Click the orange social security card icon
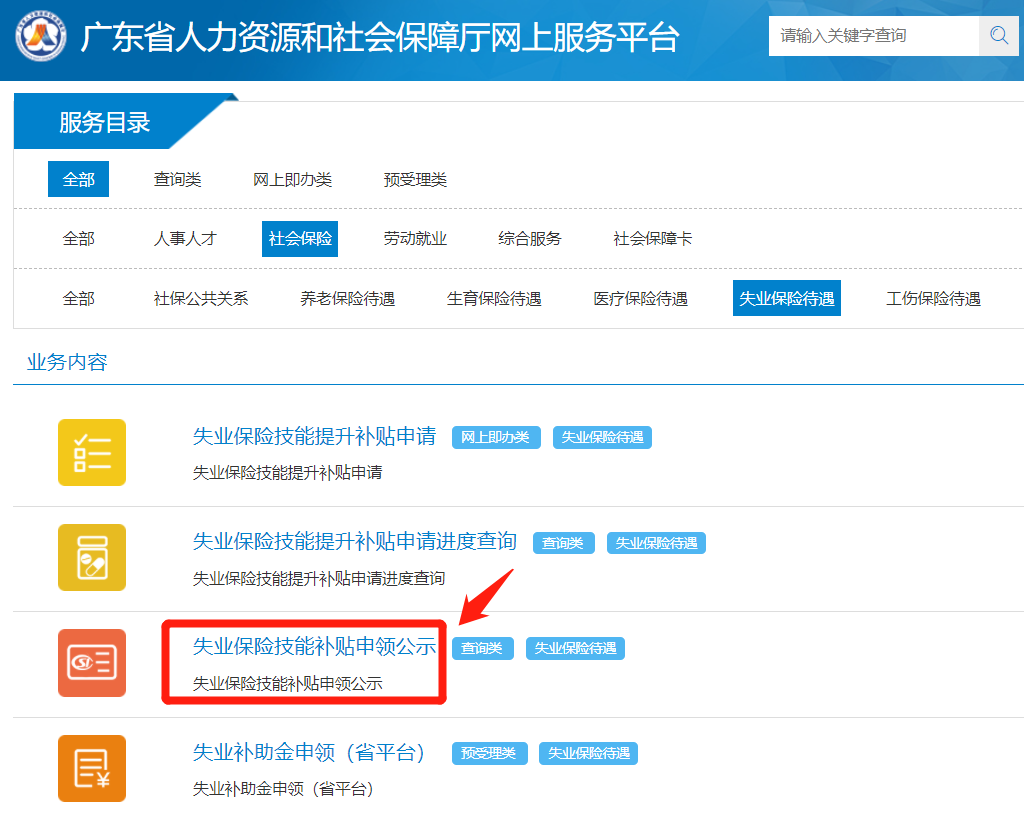This screenshot has height=814, width=1024. click(92, 662)
